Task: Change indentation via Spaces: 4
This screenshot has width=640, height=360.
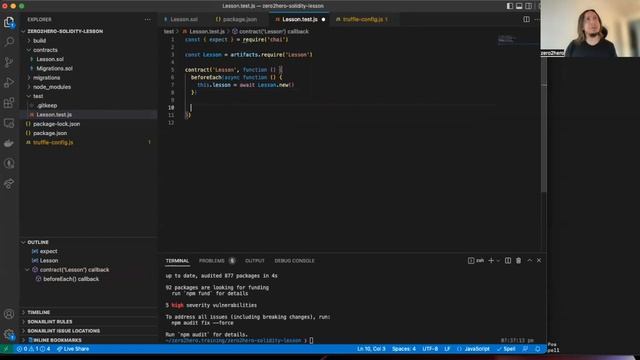Action: click(404, 349)
